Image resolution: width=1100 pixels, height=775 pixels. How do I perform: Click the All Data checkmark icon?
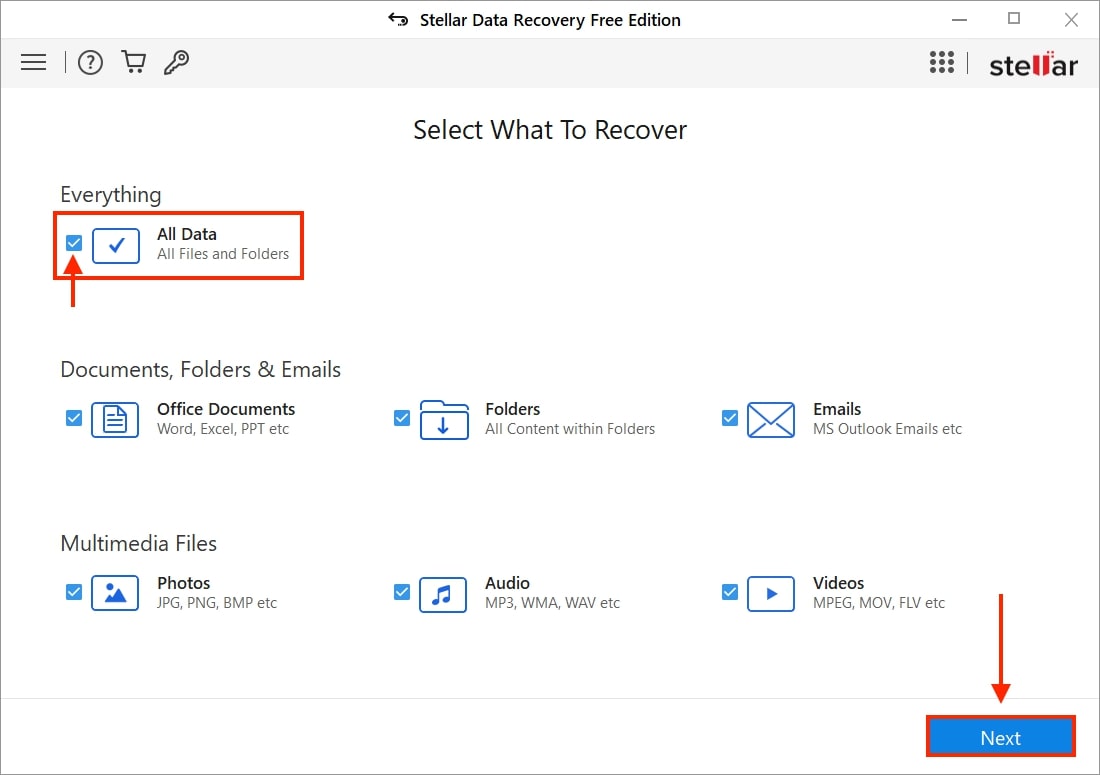tap(116, 246)
